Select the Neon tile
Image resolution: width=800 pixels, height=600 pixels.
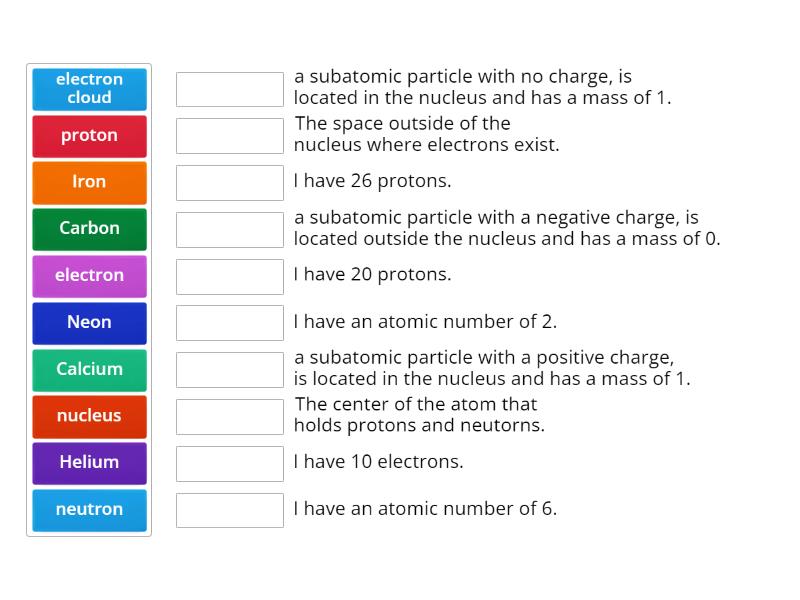pos(89,322)
